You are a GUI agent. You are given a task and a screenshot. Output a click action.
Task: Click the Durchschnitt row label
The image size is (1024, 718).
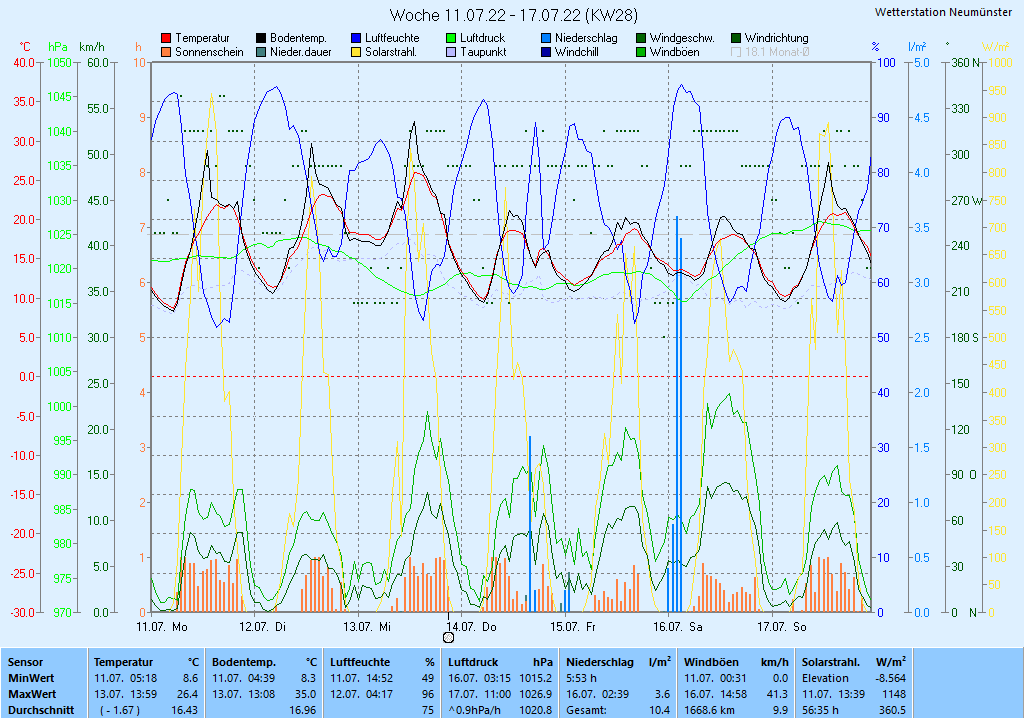(41, 710)
